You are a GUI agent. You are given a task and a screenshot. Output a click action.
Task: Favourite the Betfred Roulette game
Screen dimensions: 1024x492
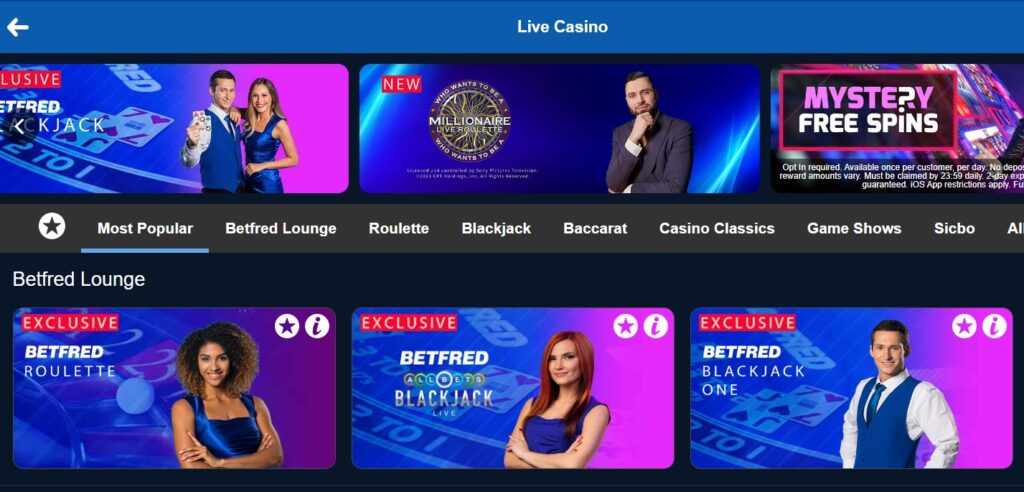tap(287, 325)
